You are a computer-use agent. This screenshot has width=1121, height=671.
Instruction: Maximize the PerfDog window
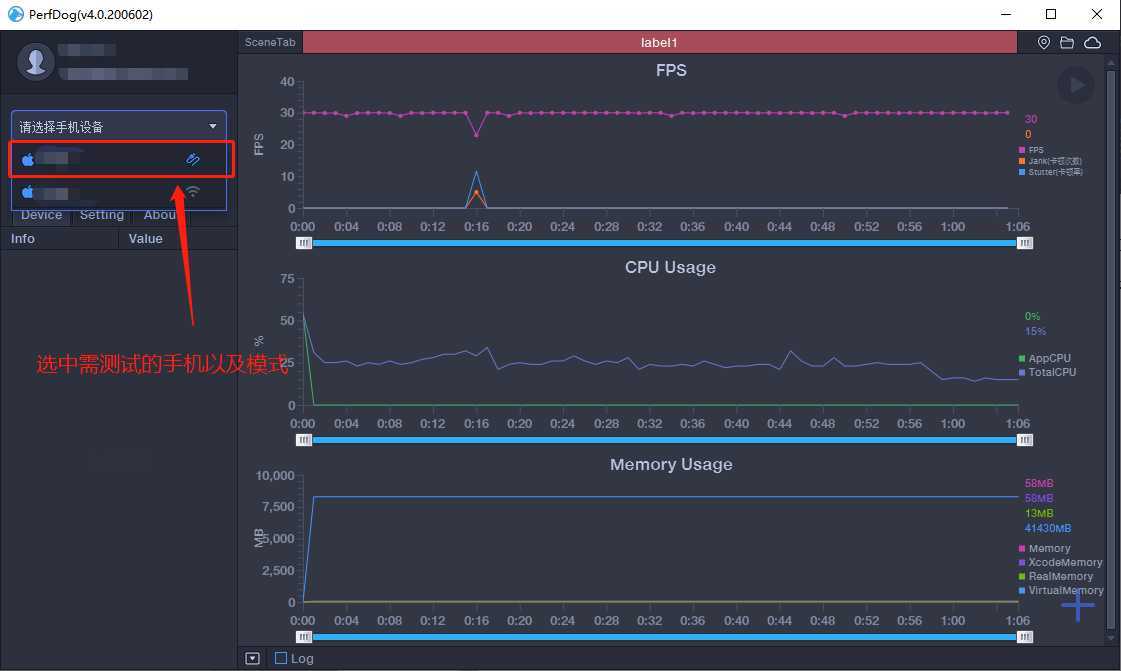(1051, 14)
